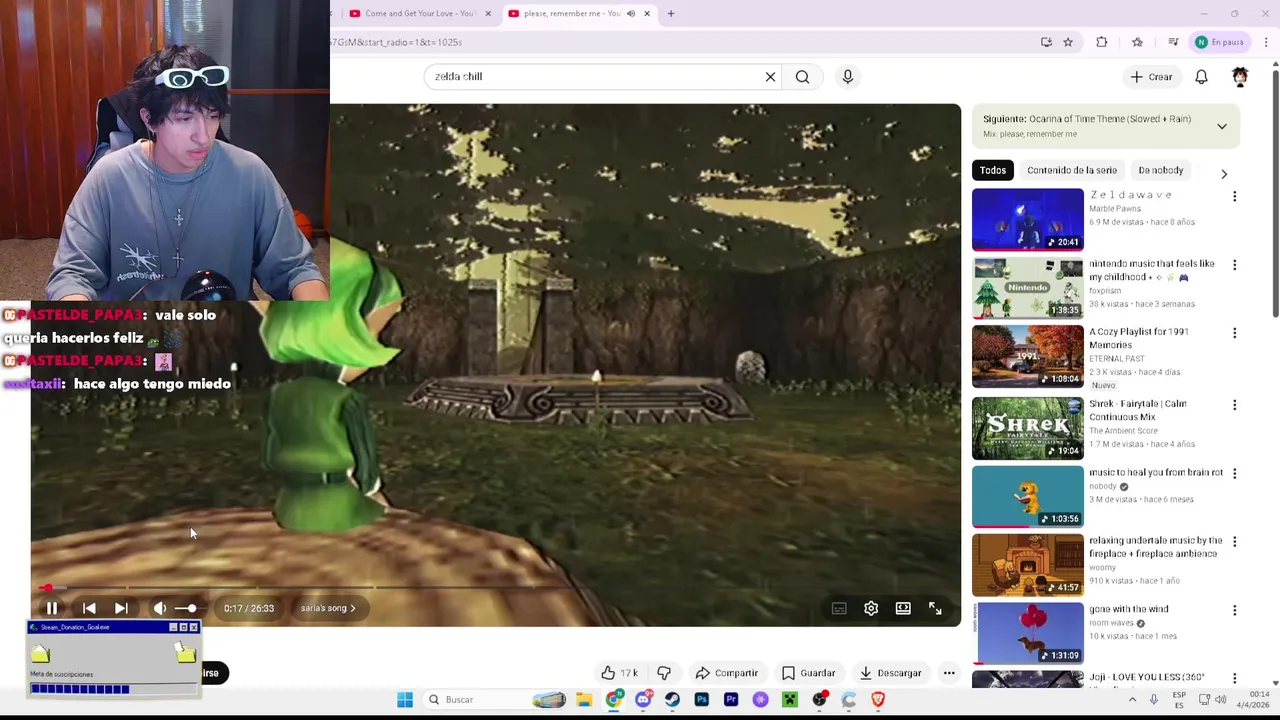Like the video with 17 k likes
This screenshot has width=1280, height=720.
pyautogui.click(x=619, y=673)
